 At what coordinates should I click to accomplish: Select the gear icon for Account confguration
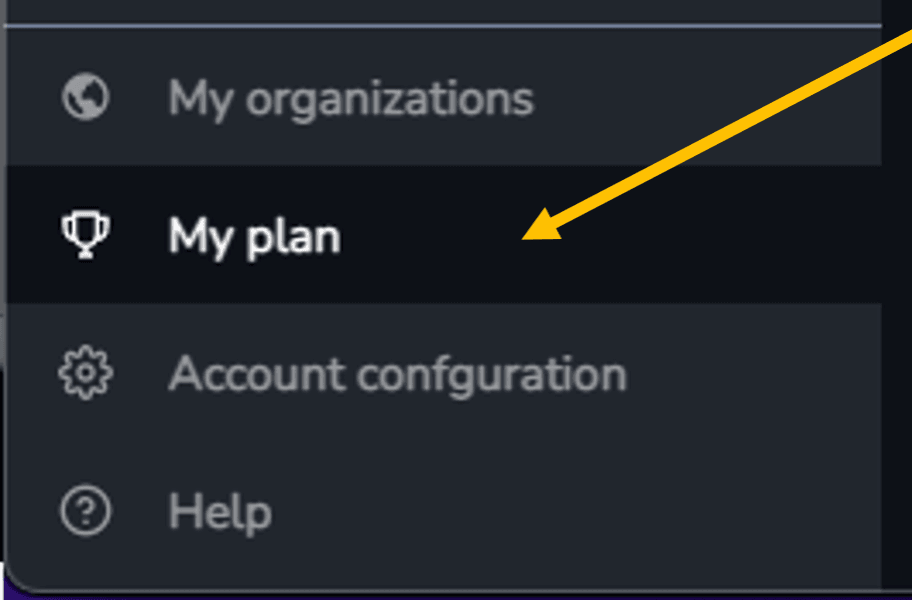(x=86, y=372)
